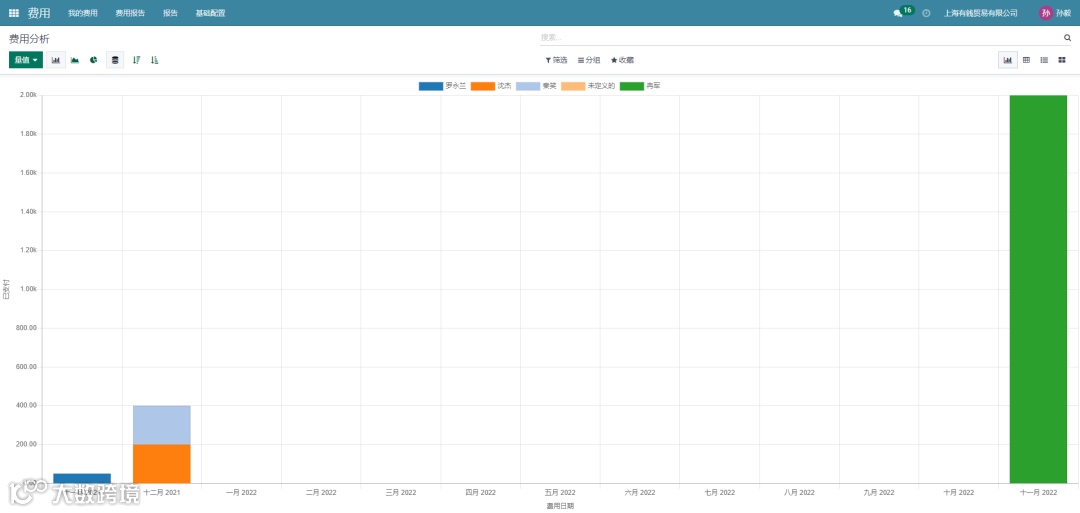Open the 分组 group-by dropdown

pos(589,60)
